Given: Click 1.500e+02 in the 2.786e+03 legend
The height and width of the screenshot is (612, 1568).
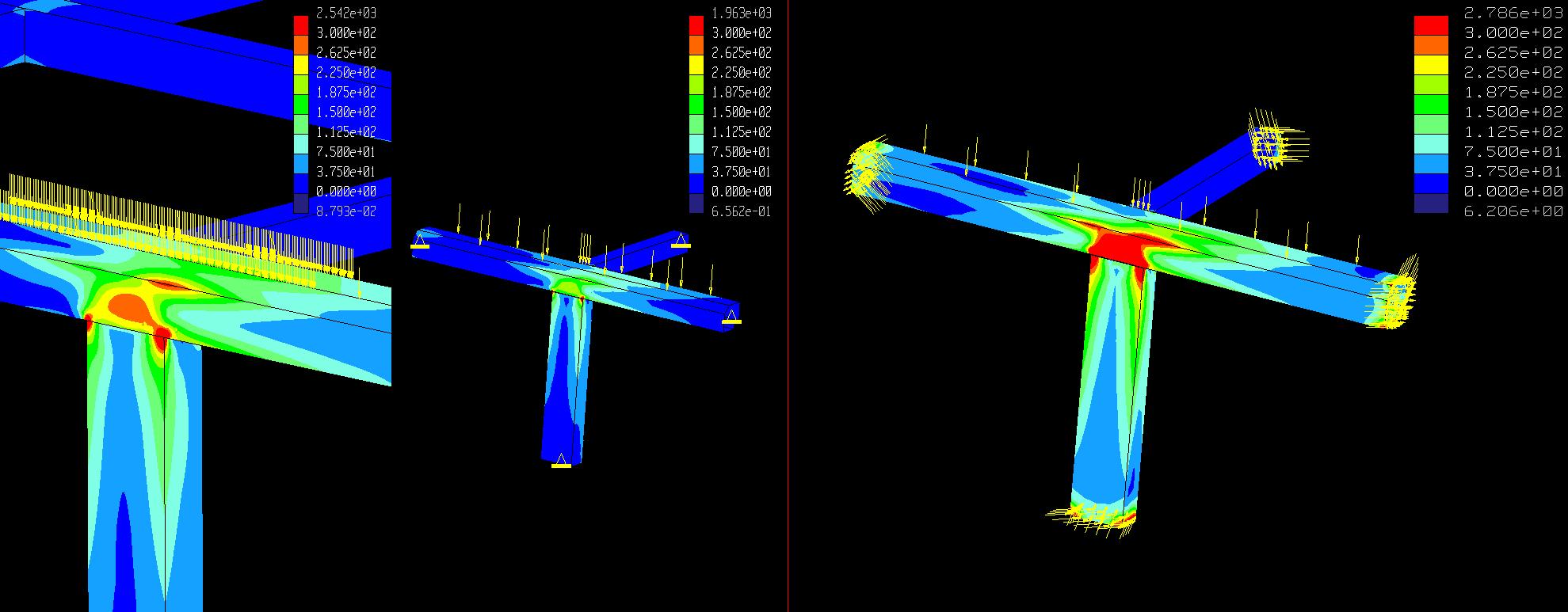Looking at the screenshot, I should tap(1513, 112).
